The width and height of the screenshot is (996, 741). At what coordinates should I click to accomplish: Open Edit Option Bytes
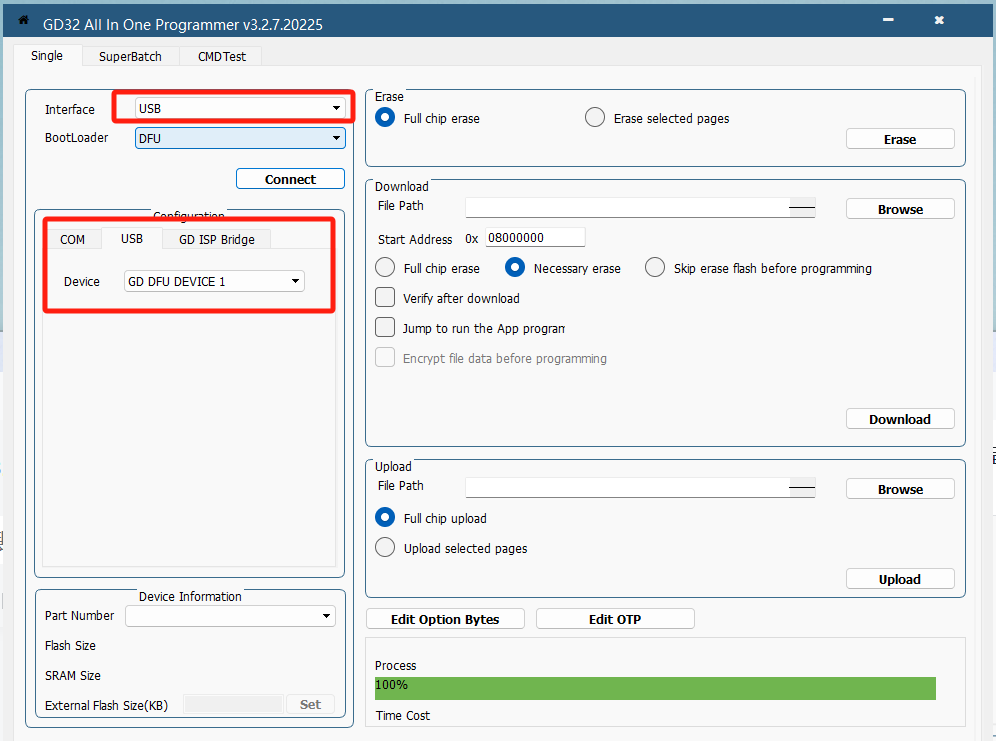[445, 619]
